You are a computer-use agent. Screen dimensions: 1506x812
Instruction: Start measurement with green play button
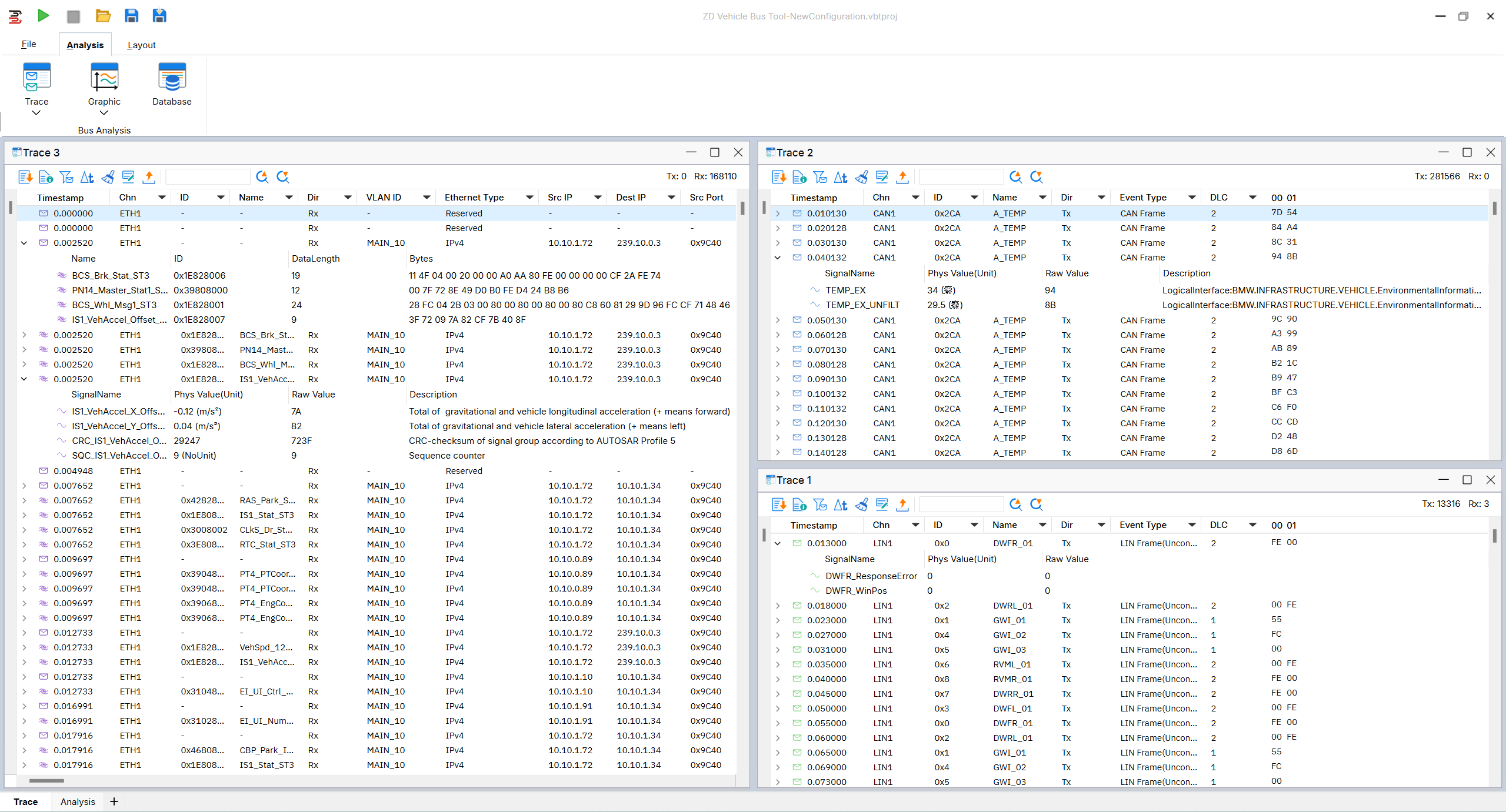click(x=43, y=16)
